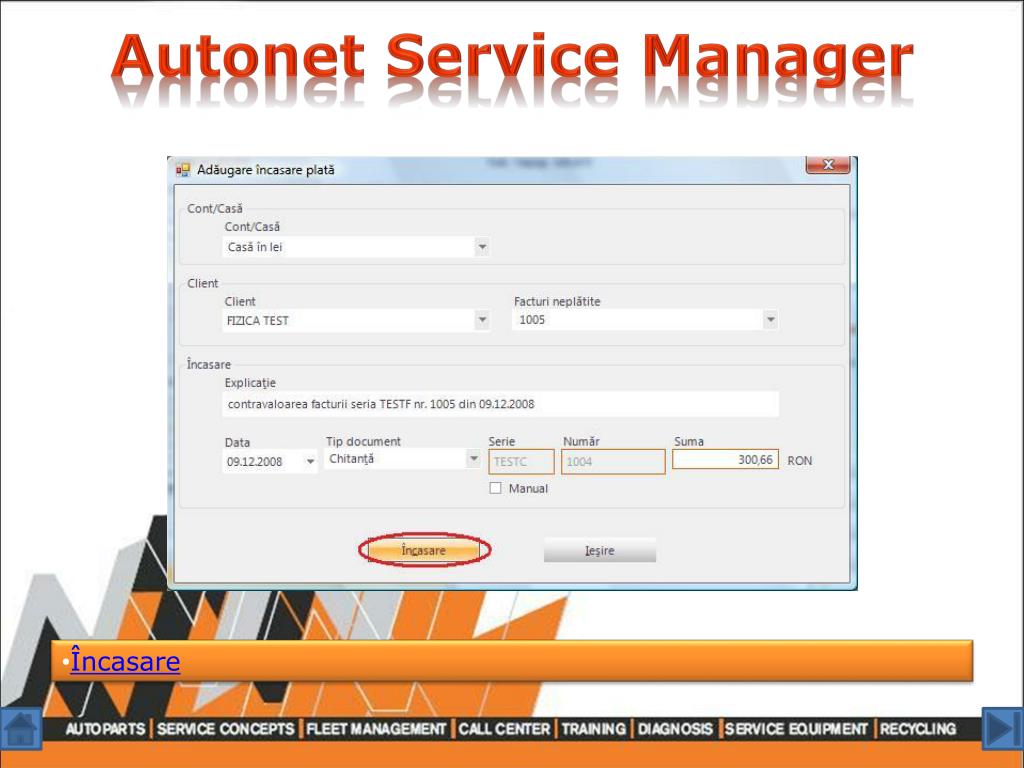Click the next slide arrow icon

click(x=1002, y=728)
